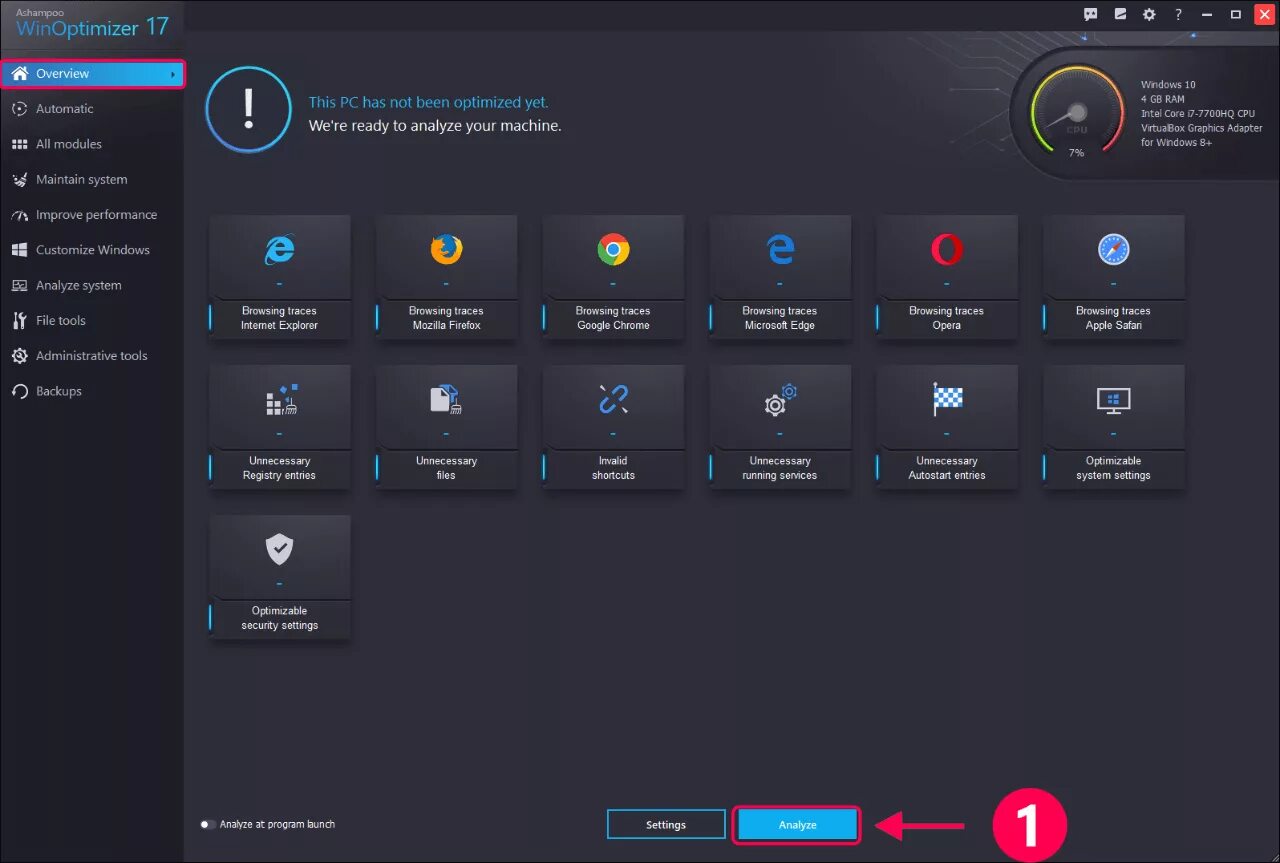
Task: Click the "Browsing traces Google Chrome" label
Action: pos(613,318)
